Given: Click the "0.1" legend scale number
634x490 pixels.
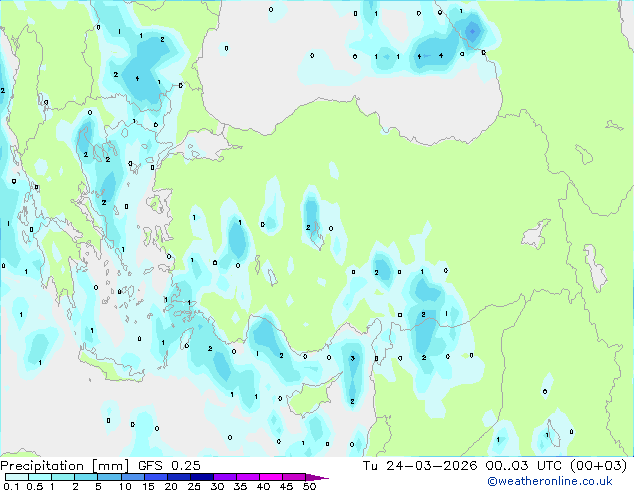Looking at the screenshot, I should pyautogui.click(x=11, y=486).
